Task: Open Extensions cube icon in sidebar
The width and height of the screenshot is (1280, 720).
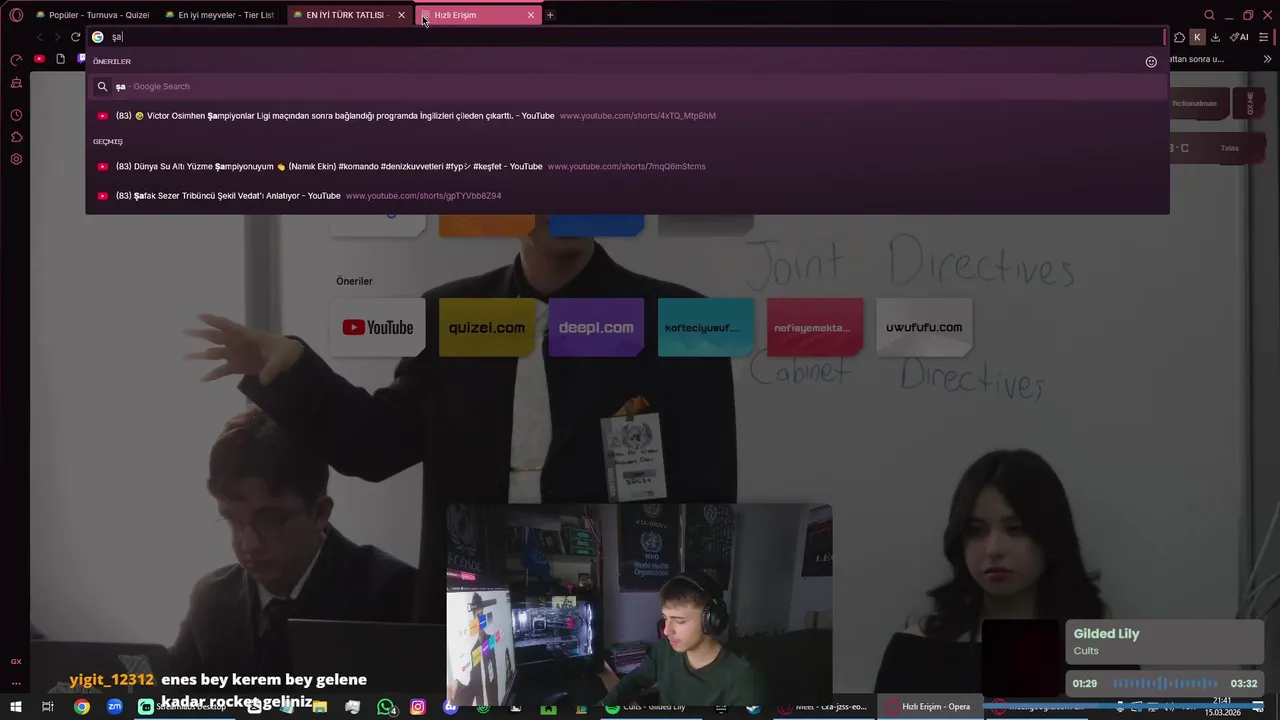Action: tap(16, 137)
